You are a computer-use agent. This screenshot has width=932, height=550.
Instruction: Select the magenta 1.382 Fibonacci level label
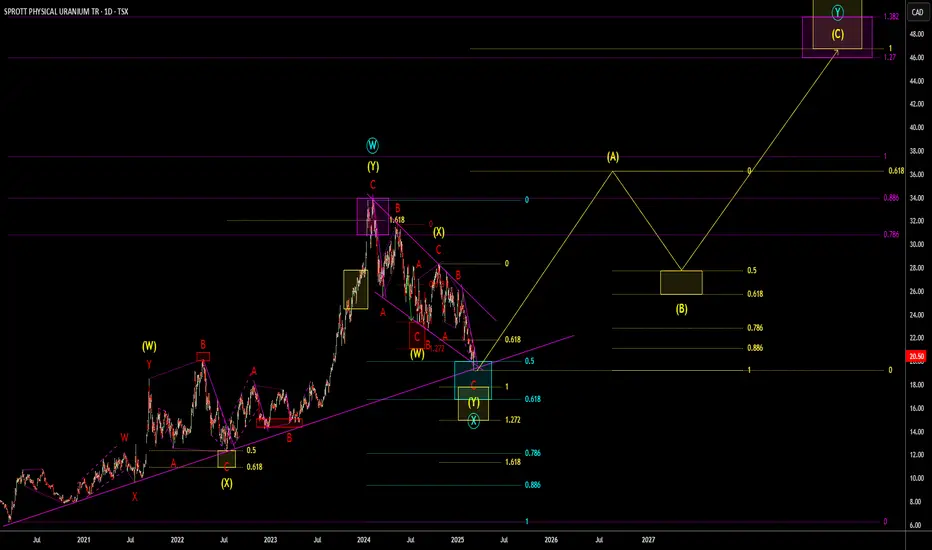(x=891, y=17)
